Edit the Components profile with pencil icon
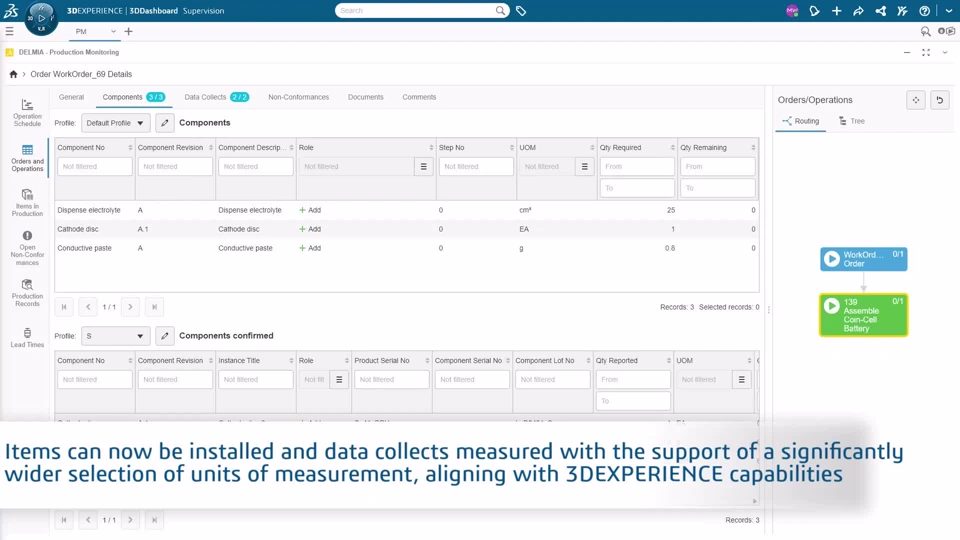960x540 pixels. (x=165, y=123)
